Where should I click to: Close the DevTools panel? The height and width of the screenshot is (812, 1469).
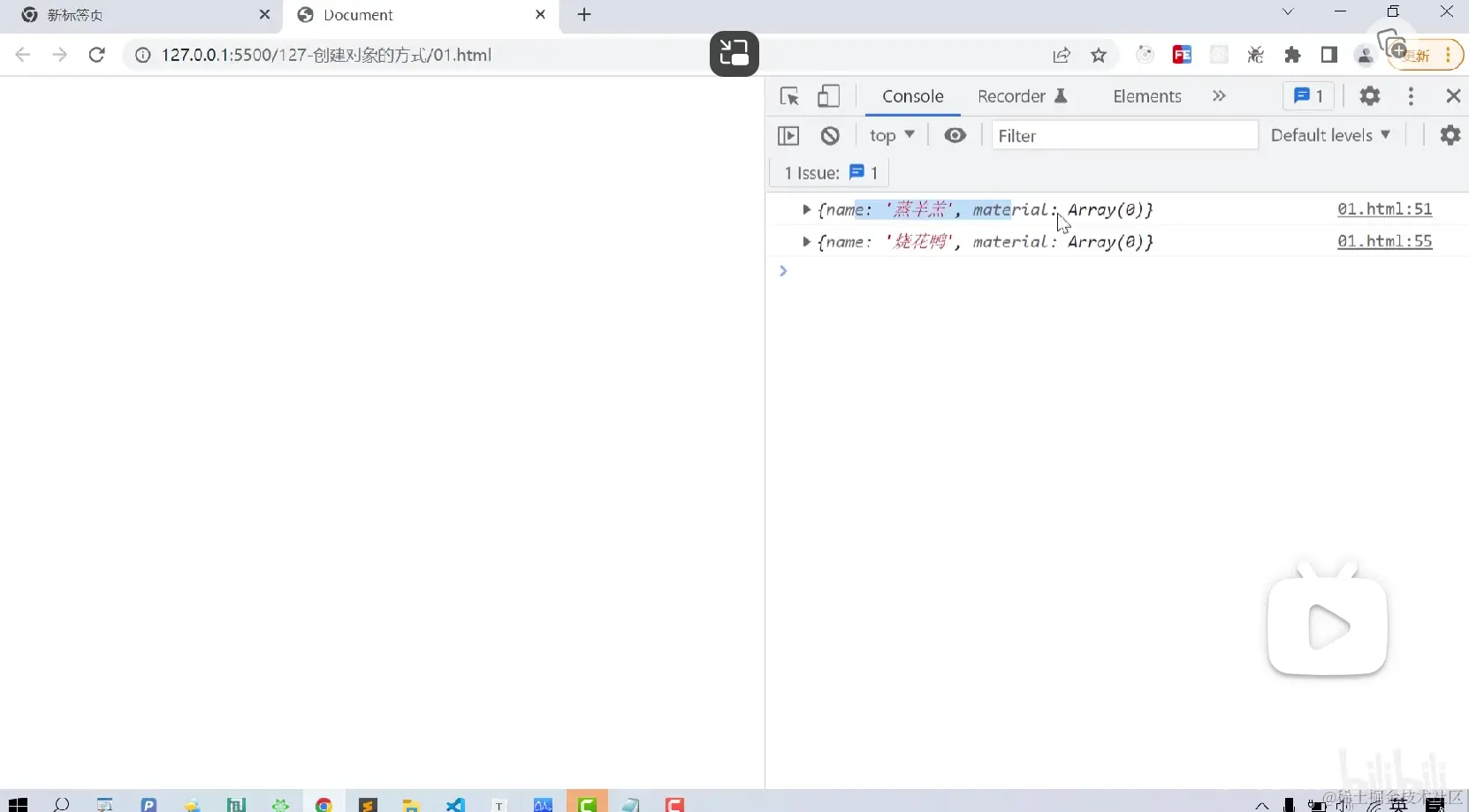1453,96
